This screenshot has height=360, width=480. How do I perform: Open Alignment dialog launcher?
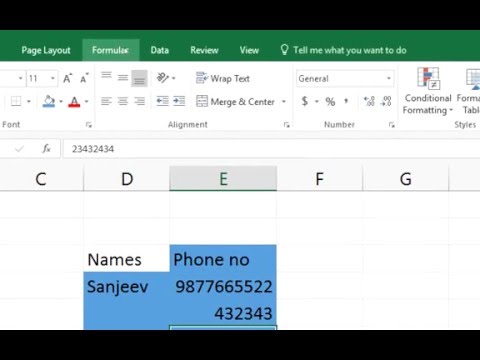287,125
